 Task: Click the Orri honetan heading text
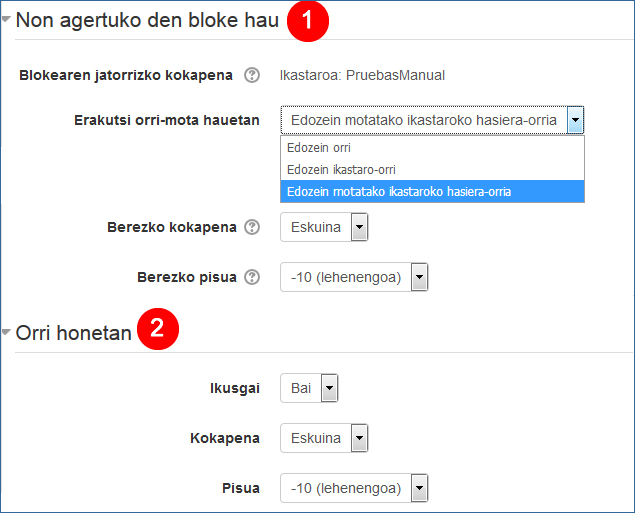[74, 333]
